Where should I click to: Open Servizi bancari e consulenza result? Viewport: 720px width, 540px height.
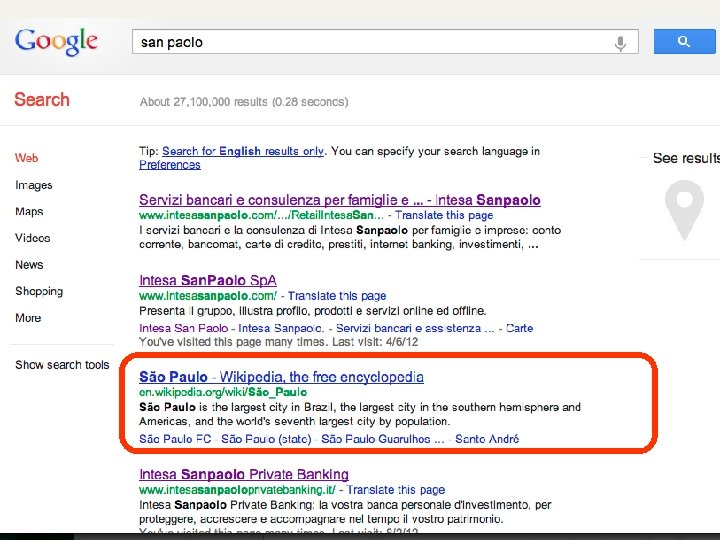click(340, 200)
